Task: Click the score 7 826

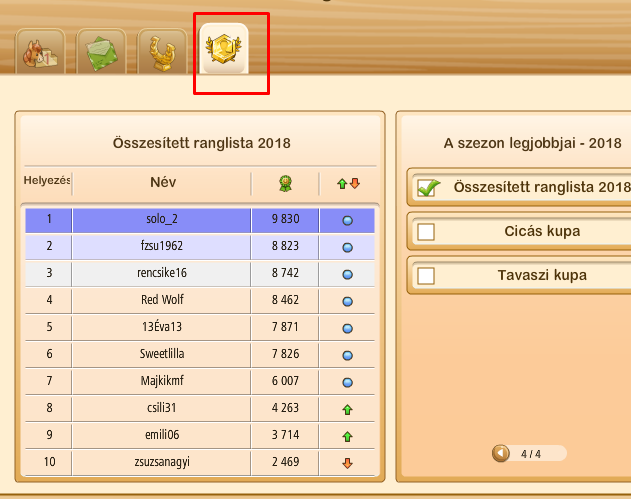Action: [285, 354]
